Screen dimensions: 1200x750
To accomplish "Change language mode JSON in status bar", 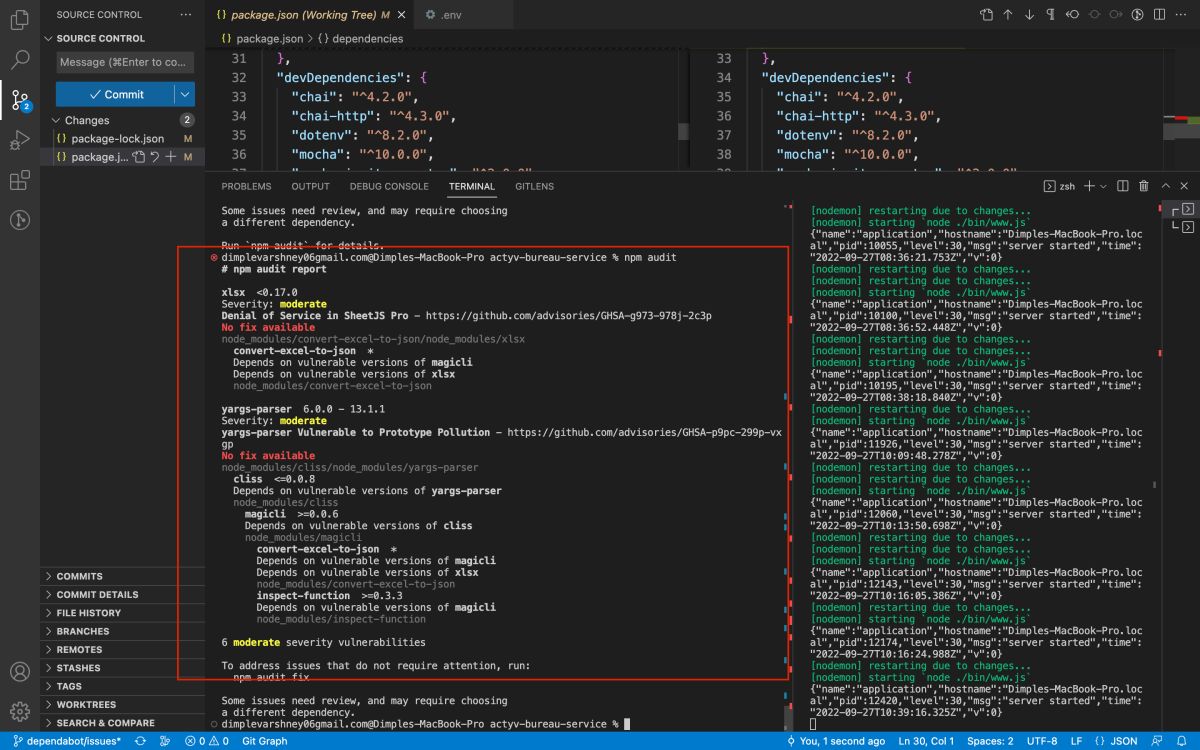I will pos(1116,741).
